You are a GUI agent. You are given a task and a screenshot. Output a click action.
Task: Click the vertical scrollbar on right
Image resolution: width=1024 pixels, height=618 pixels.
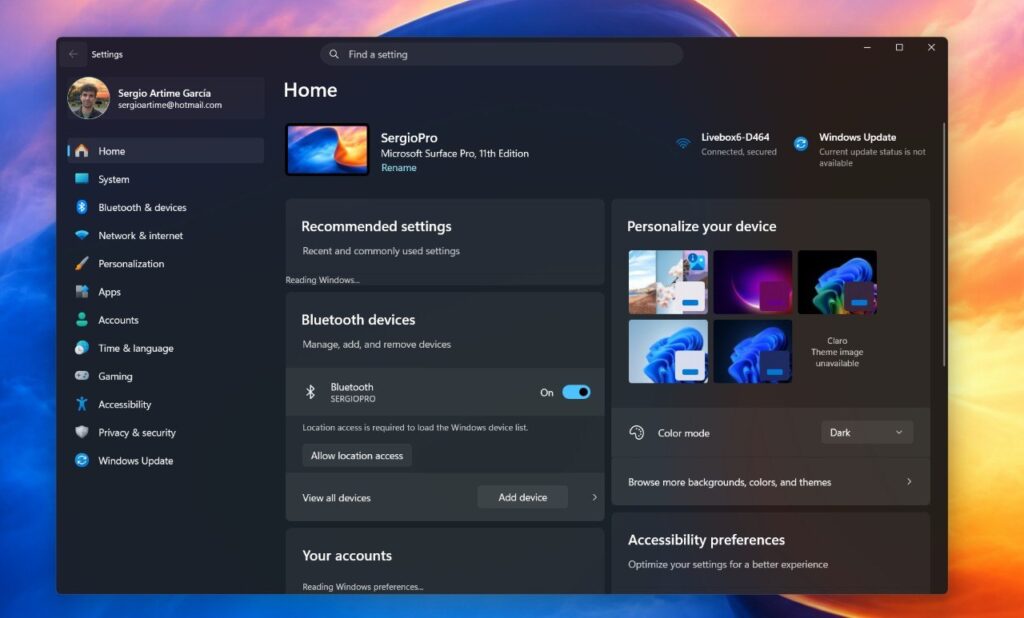point(944,244)
